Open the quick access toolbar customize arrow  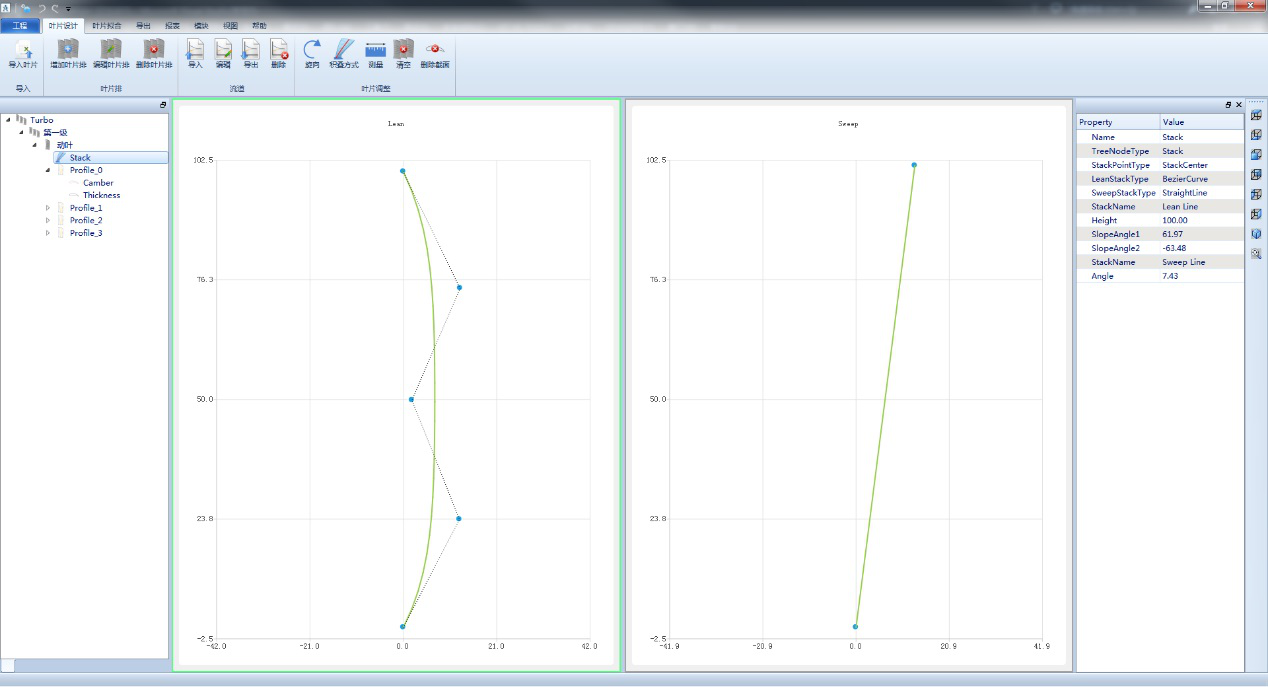click(x=68, y=8)
